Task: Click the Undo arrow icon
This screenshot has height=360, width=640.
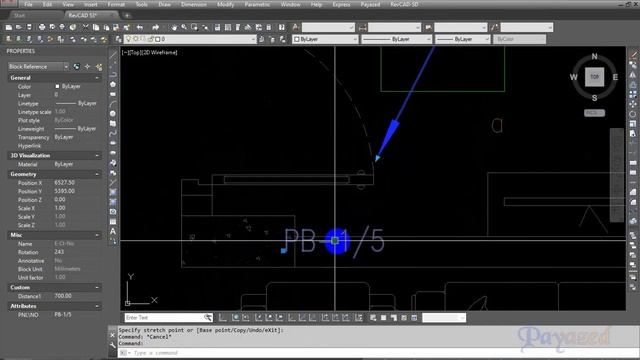Action: pyautogui.click(x=140, y=27)
